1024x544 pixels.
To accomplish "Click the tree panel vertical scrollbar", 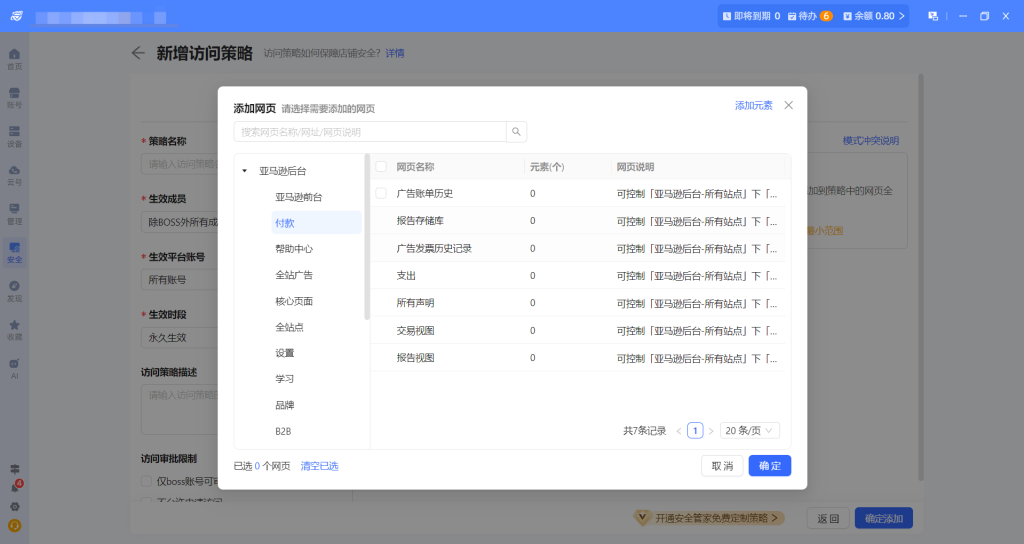I will click(367, 240).
